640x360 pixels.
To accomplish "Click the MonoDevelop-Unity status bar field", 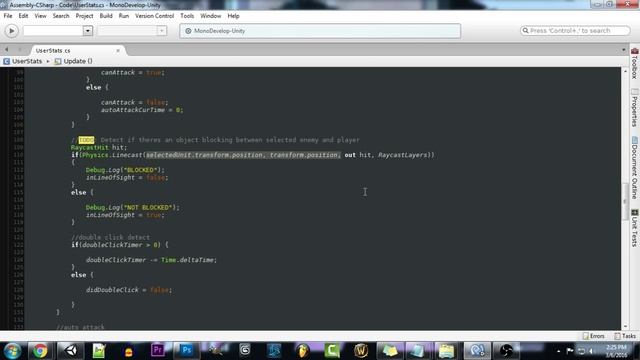I will point(320,31).
